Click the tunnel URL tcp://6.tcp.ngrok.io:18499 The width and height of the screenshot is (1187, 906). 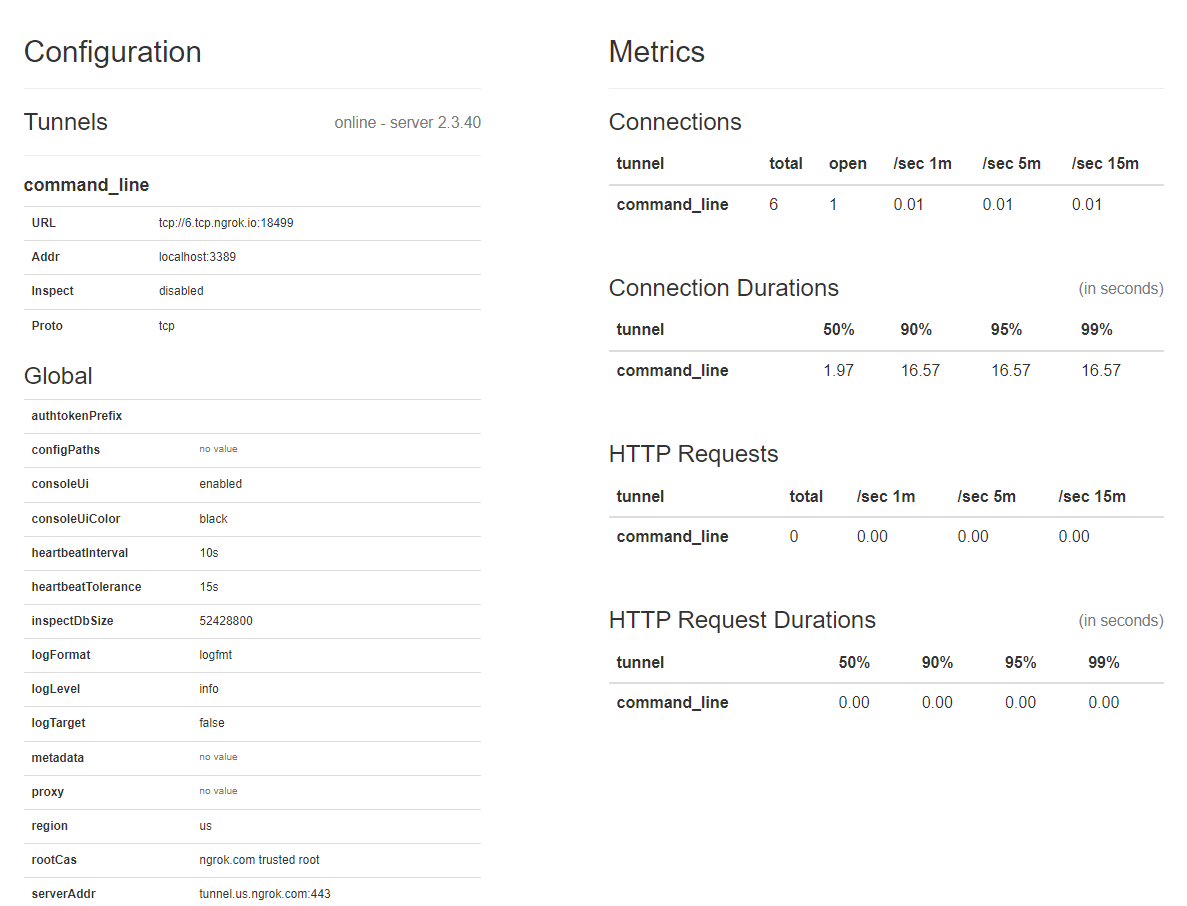click(226, 223)
